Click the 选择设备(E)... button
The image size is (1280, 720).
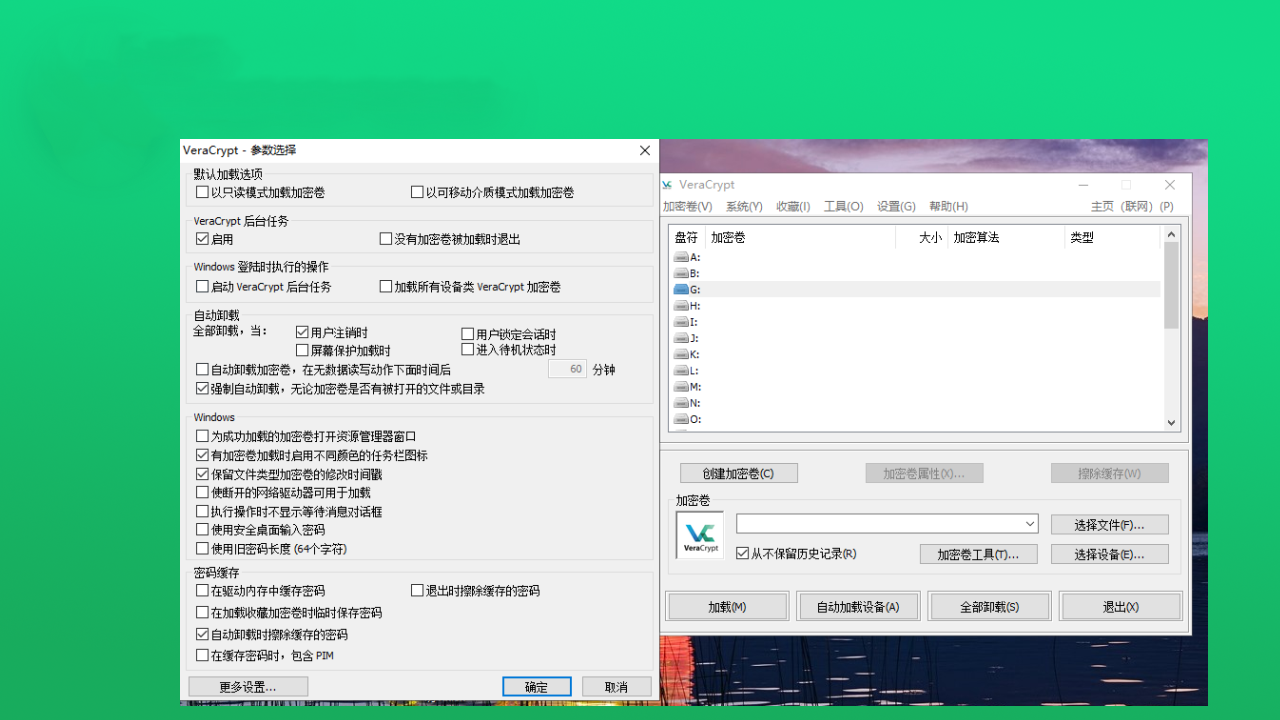click(1109, 554)
